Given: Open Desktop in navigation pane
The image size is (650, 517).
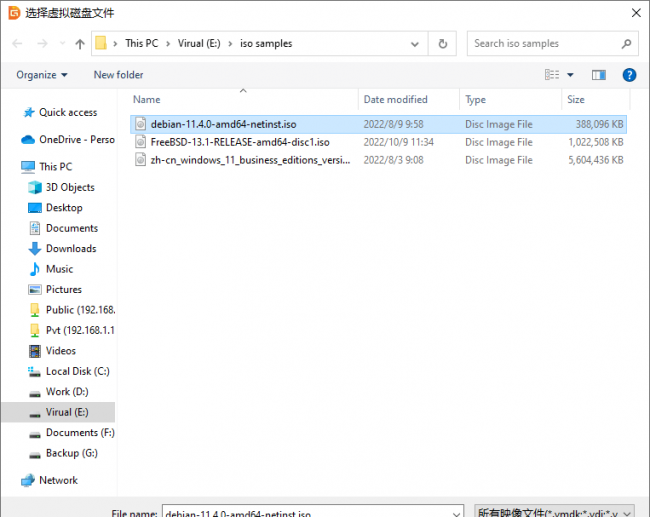Looking at the screenshot, I should [64, 208].
